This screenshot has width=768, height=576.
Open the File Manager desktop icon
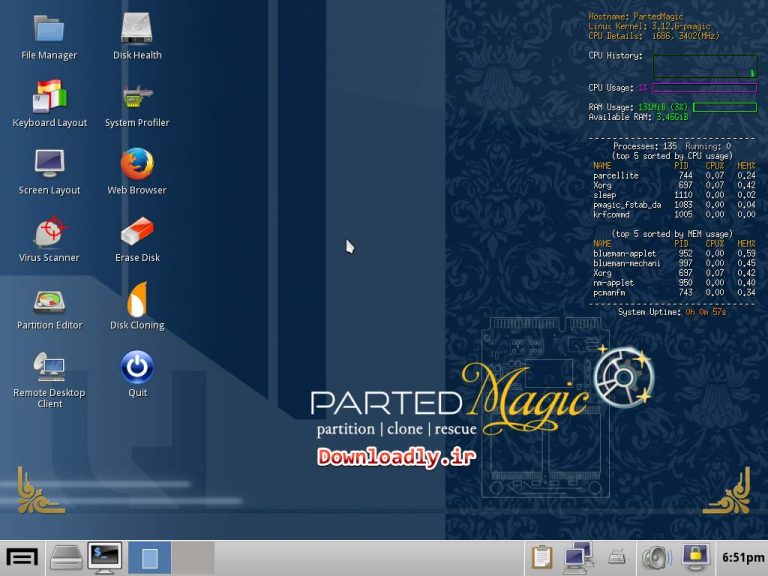pyautogui.click(x=48, y=29)
